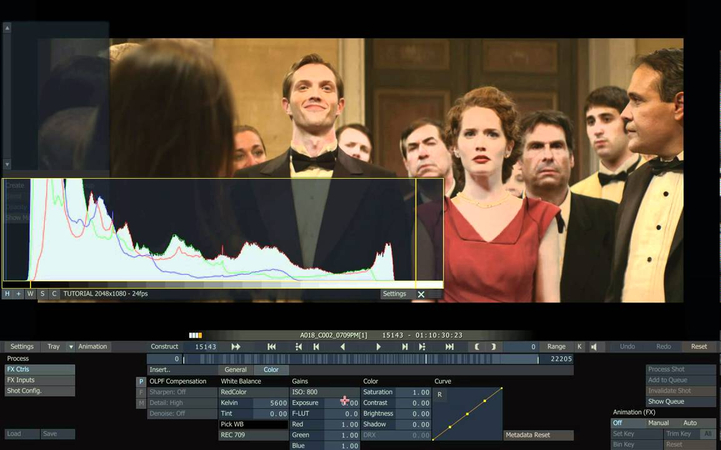Screen dimensions: 721x450
Task: Open the REC 709 gamma dropdown
Action: [254, 435]
